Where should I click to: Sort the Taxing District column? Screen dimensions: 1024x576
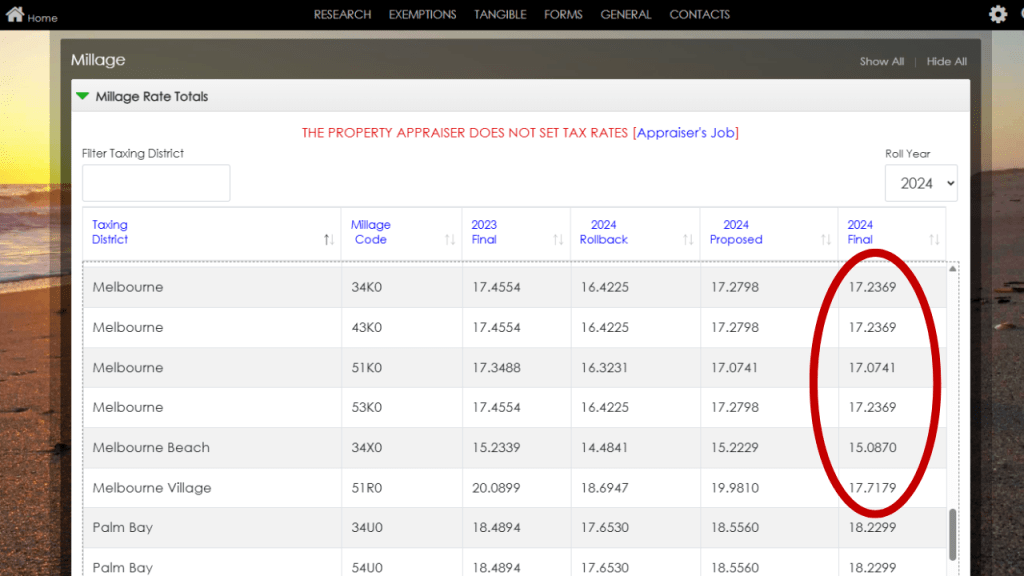[x=327, y=239]
